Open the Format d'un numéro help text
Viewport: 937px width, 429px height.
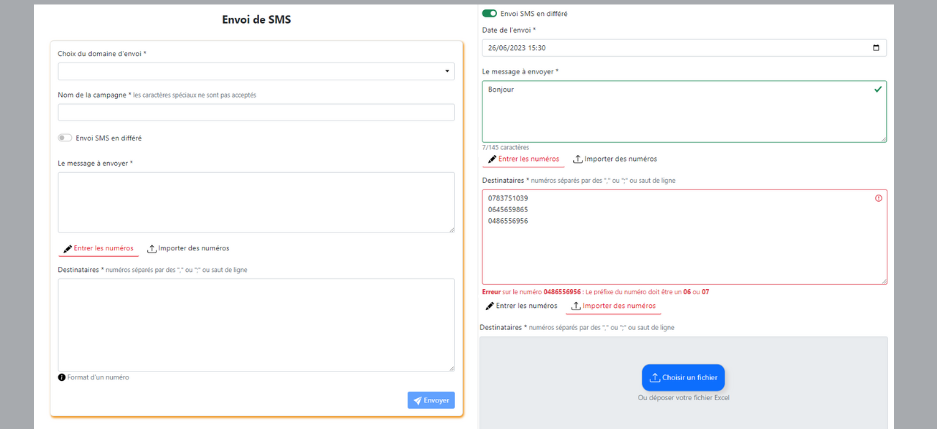[x=98, y=378]
